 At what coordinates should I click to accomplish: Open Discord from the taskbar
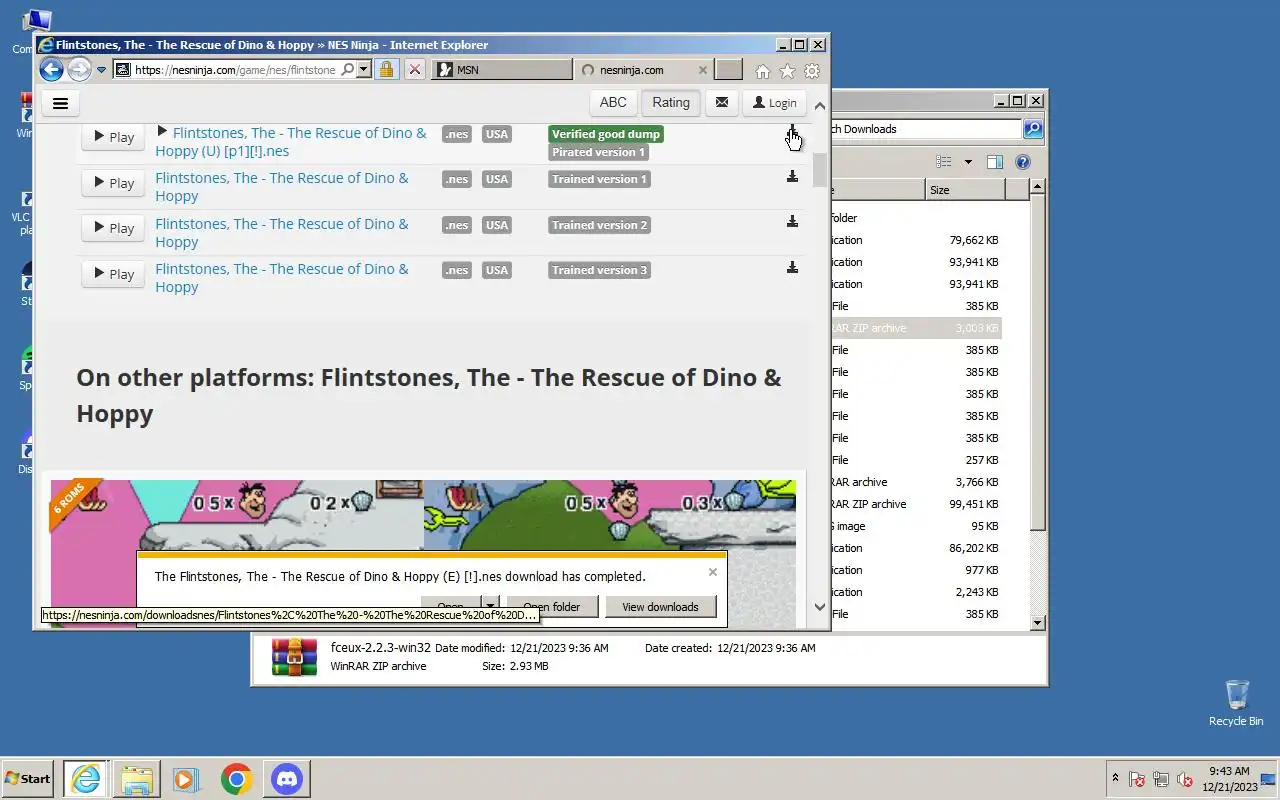click(287, 778)
